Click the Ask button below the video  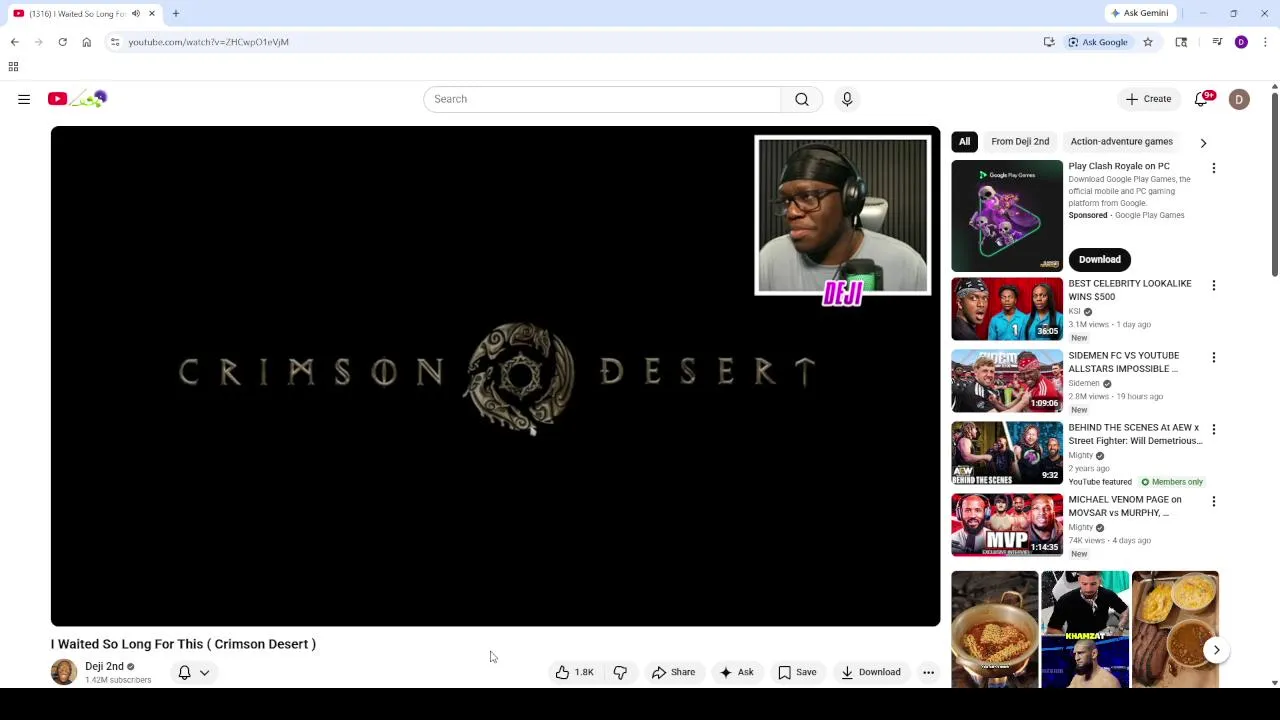click(736, 672)
